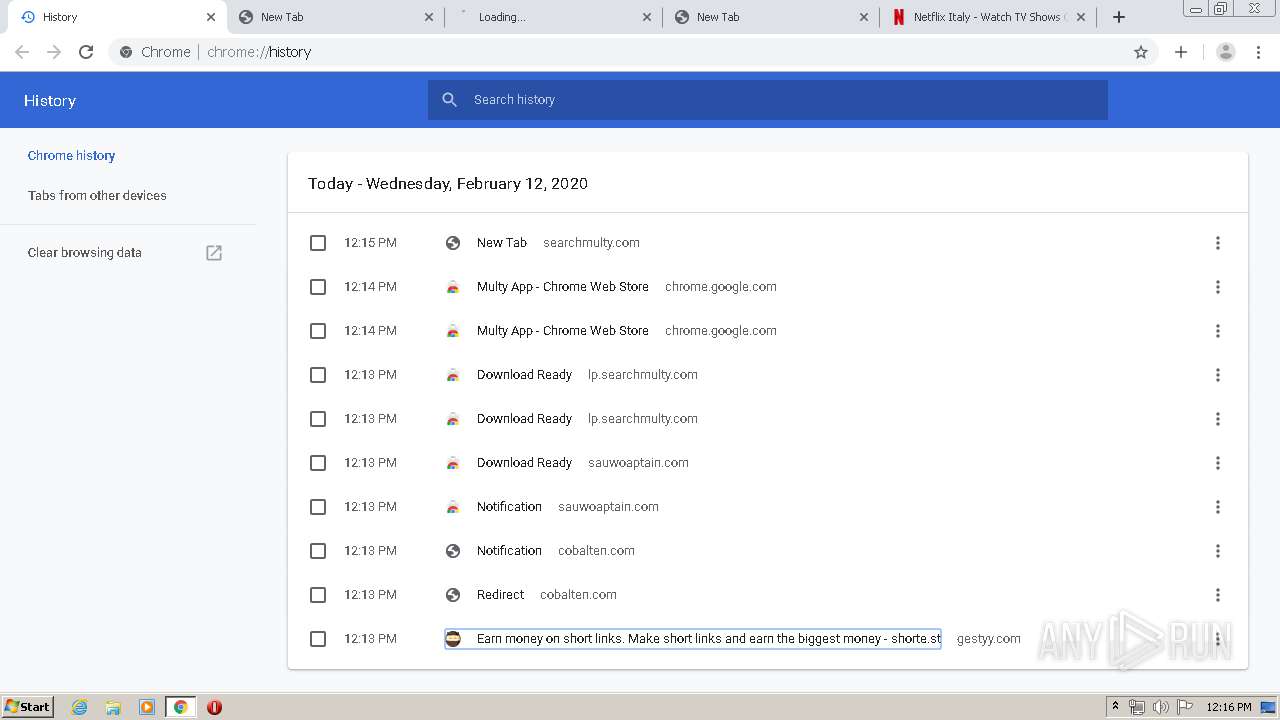Open more actions for first Download Ready lp.searchmulty.com
This screenshot has width=1280, height=720.
coord(1218,375)
